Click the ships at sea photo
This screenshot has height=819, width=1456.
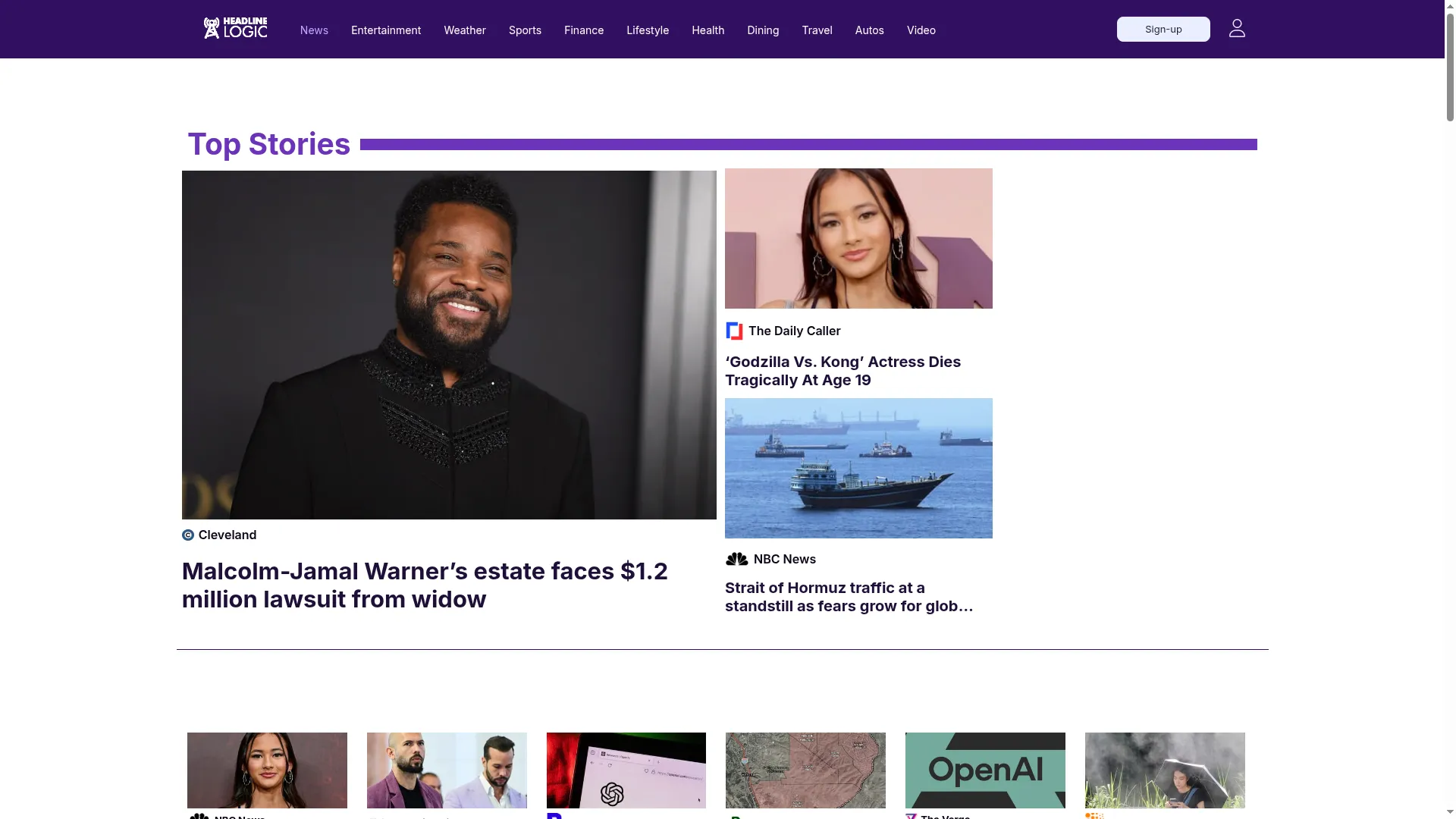coord(858,468)
